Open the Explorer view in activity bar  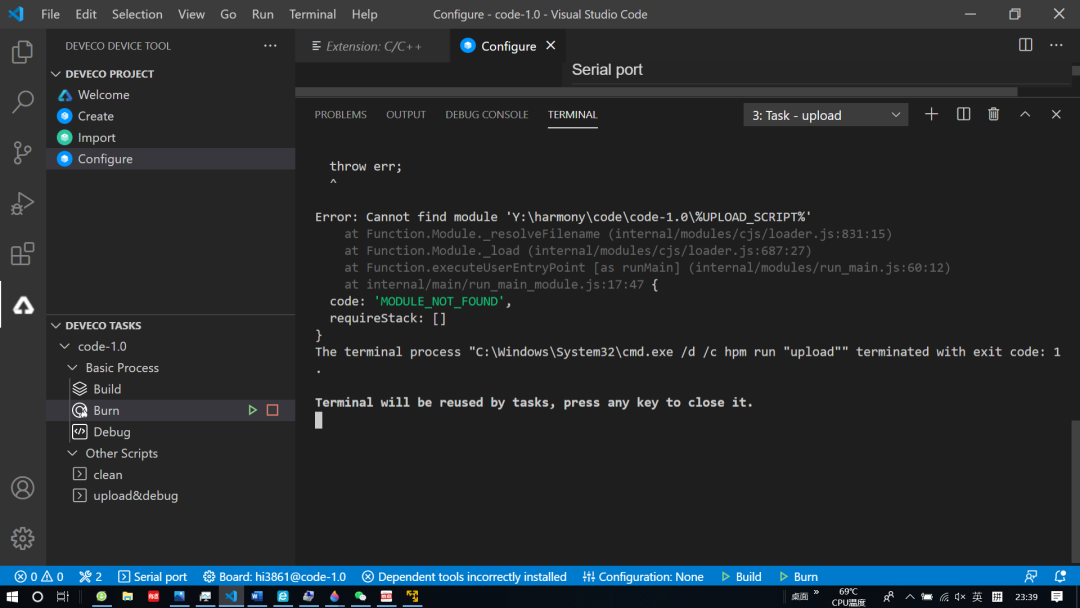tap(22, 52)
